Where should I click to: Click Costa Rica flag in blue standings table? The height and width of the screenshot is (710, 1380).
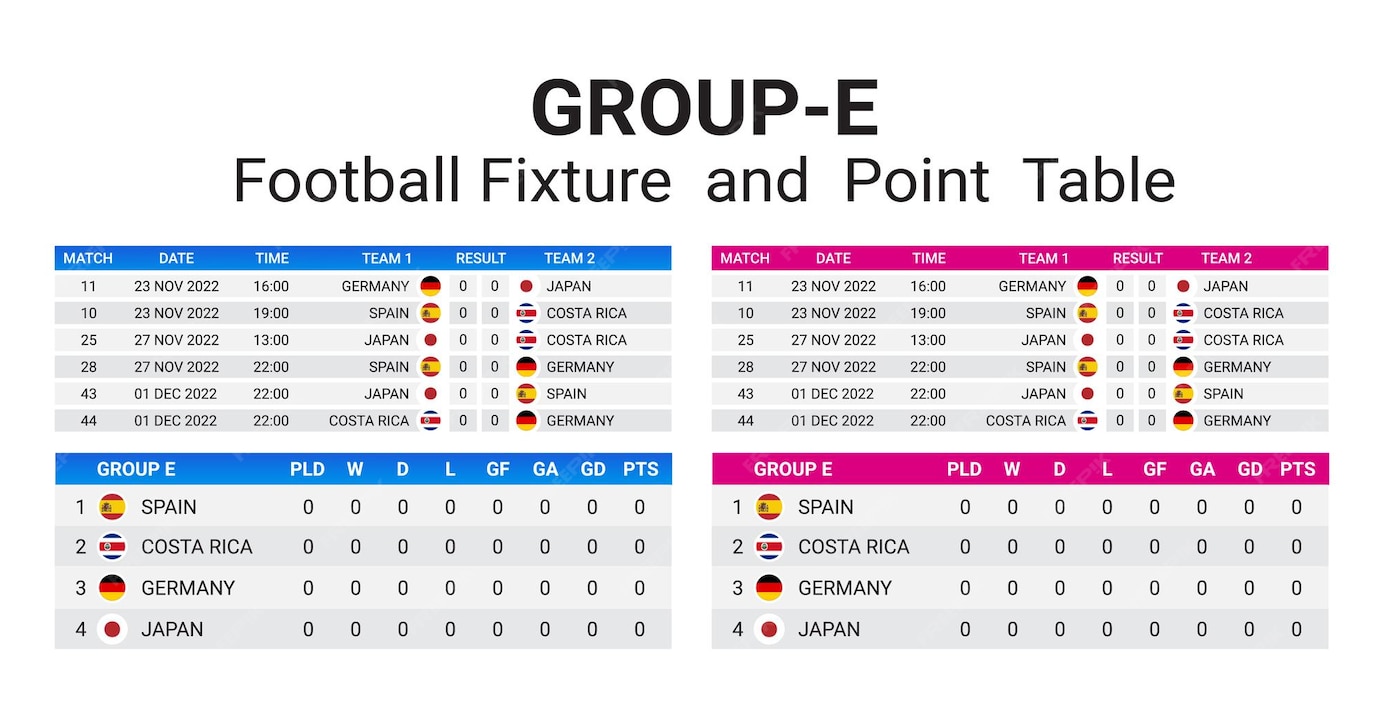(x=112, y=547)
